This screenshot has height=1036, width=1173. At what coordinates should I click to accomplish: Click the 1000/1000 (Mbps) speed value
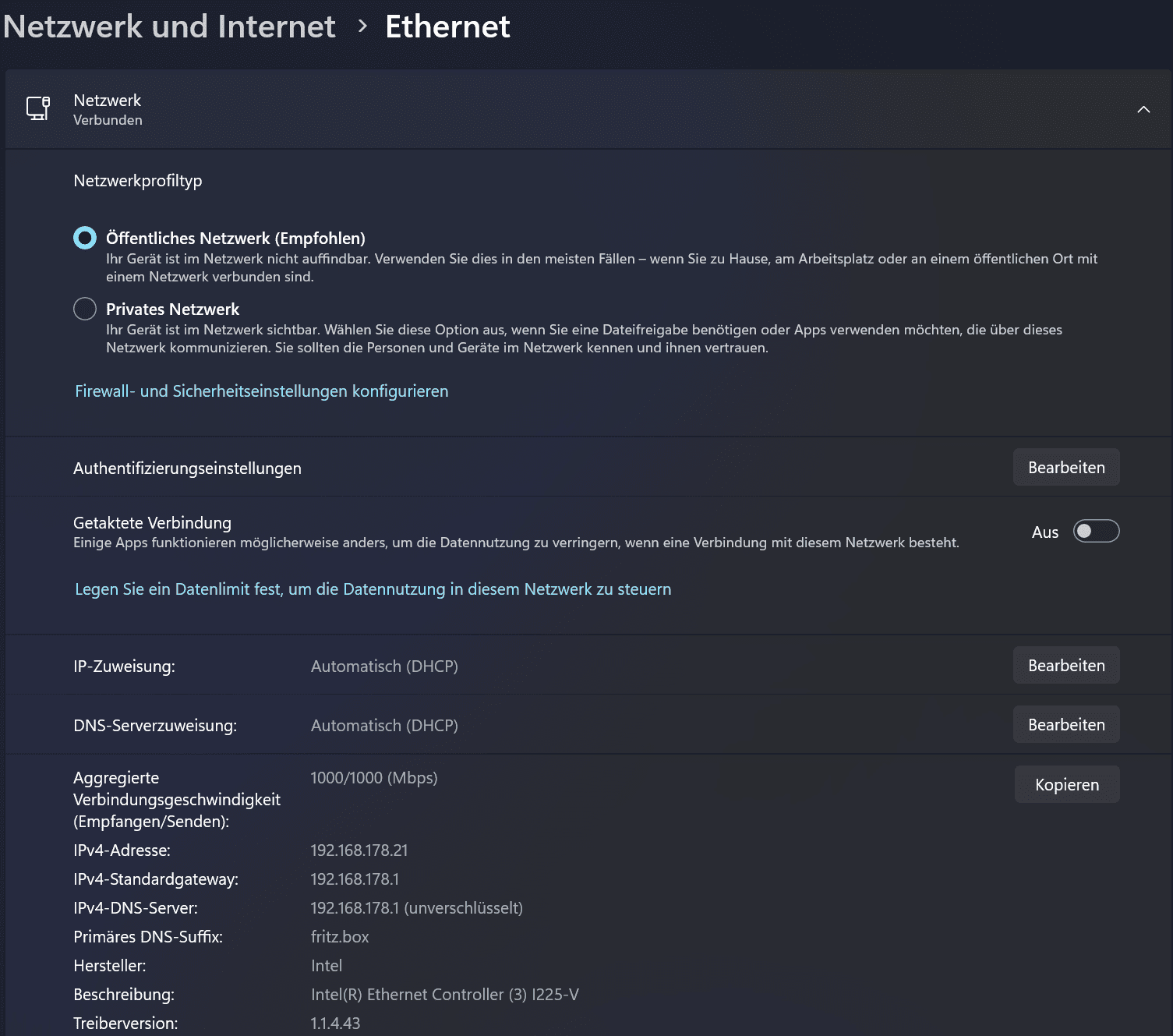click(373, 778)
